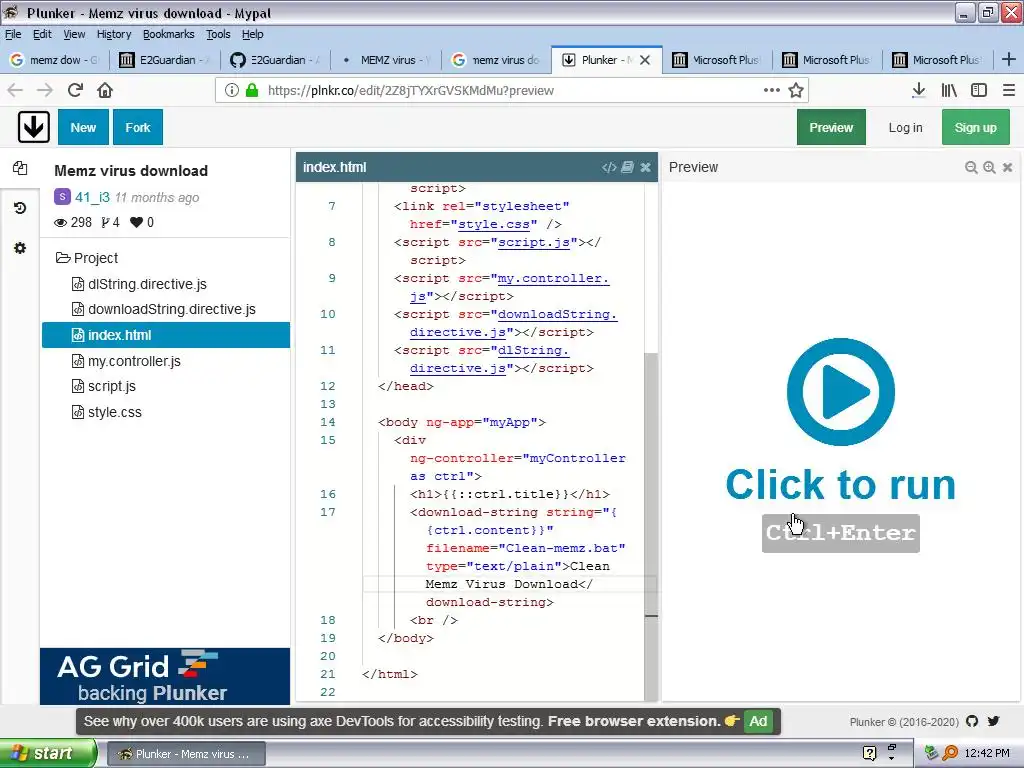Reload the current page
Image resolution: width=1024 pixels, height=768 pixels.
[75, 90]
